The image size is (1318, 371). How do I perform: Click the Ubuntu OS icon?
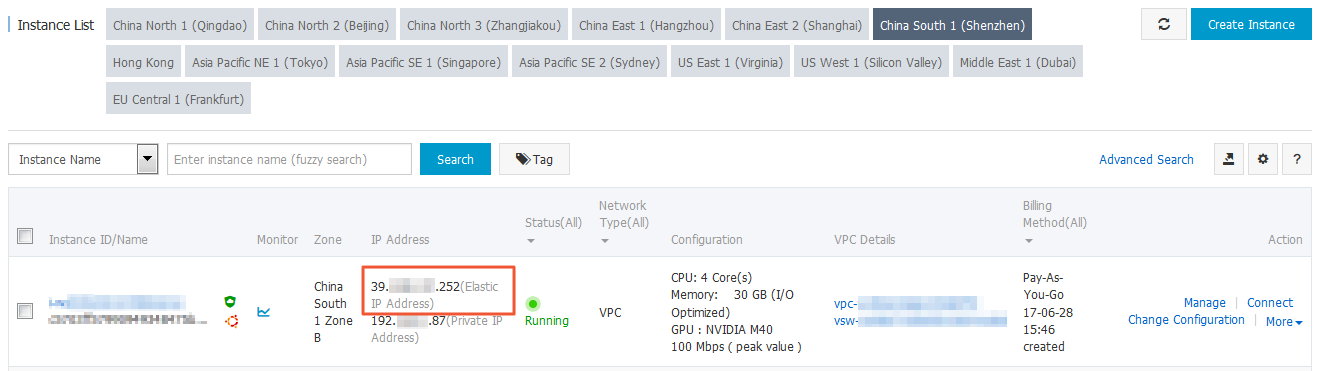click(x=230, y=321)
